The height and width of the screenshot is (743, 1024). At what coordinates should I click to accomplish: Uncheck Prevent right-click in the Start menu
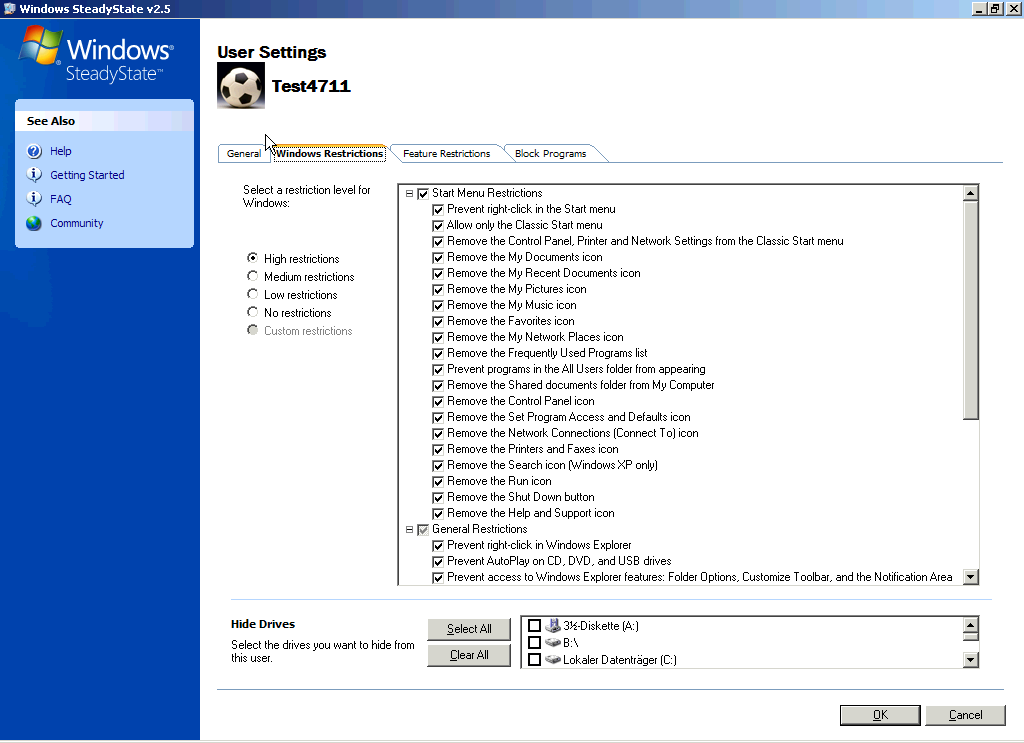click(438, 210)
